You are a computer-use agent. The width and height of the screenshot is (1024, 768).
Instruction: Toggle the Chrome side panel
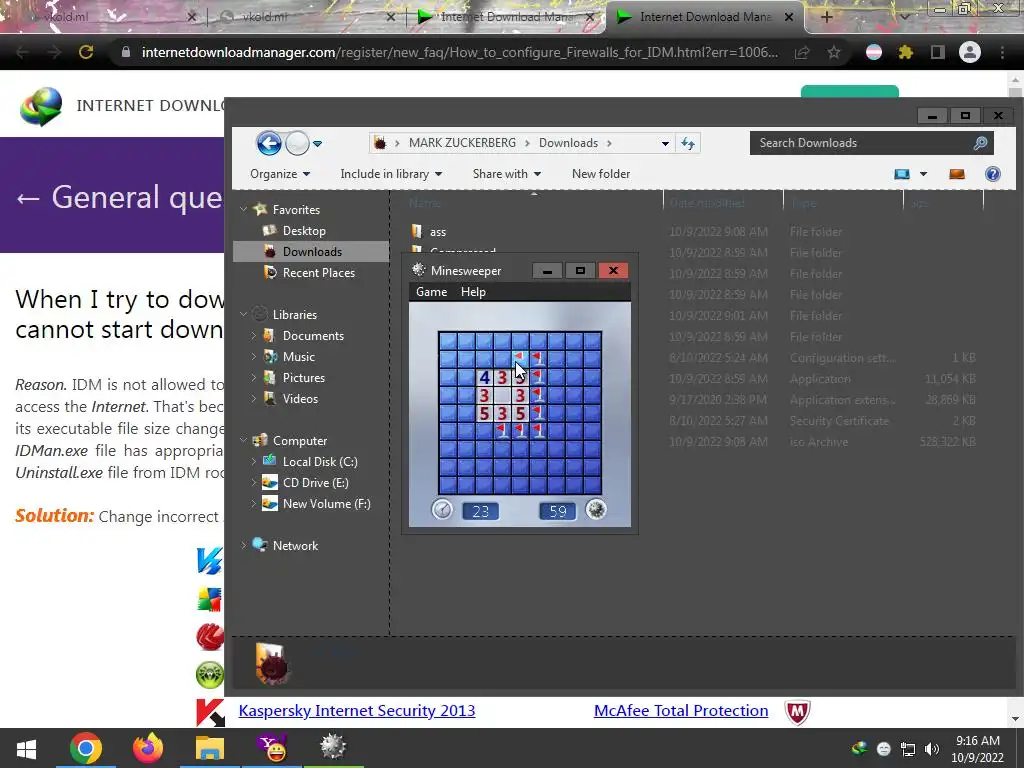(x=937, y=52)
